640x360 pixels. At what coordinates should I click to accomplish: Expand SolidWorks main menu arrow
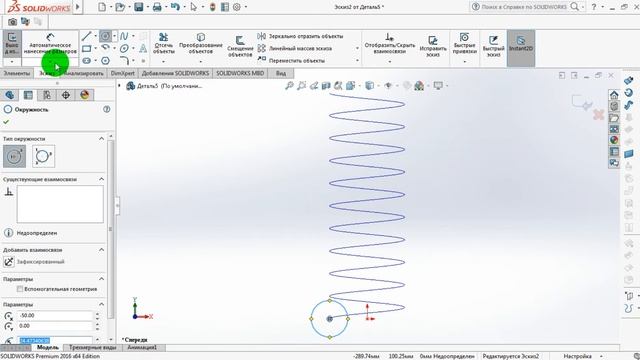(x=78, y=7)
